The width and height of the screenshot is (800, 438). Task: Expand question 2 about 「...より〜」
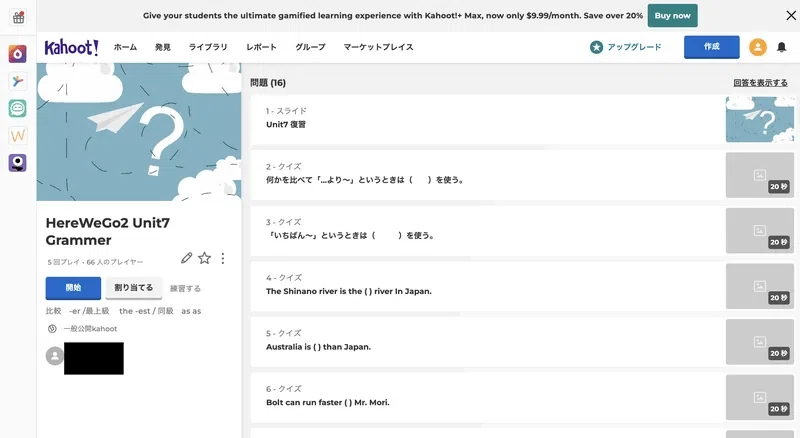pos(522,175)
